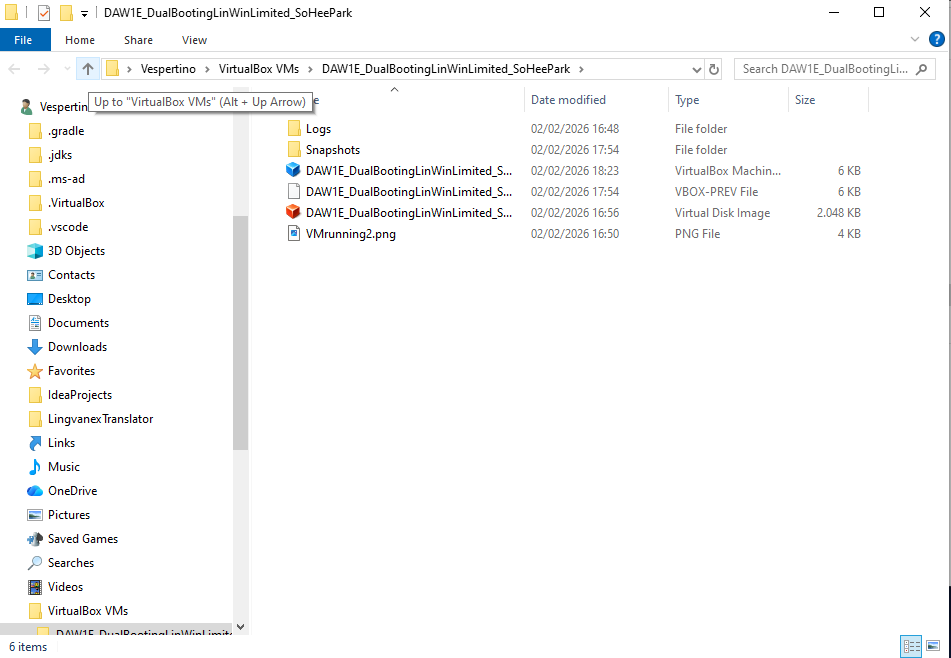Select VirtualBox VMs in navigation pane
Screen dimensions: 951x658
point(88,611)
